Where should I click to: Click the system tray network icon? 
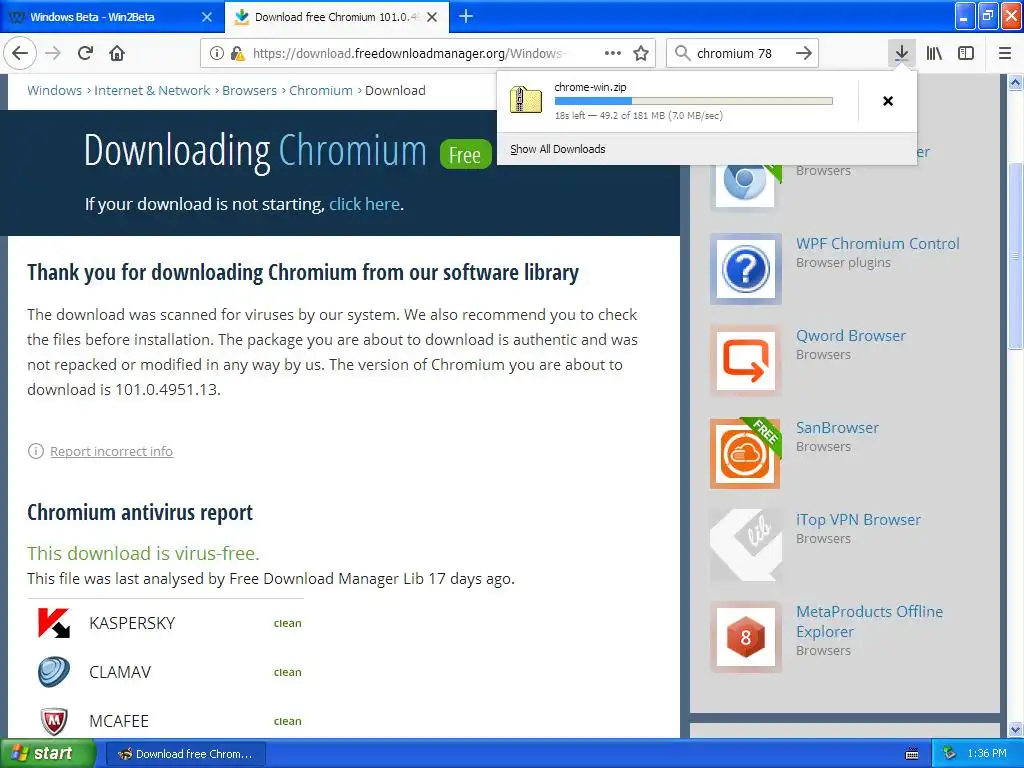[949, 754]
